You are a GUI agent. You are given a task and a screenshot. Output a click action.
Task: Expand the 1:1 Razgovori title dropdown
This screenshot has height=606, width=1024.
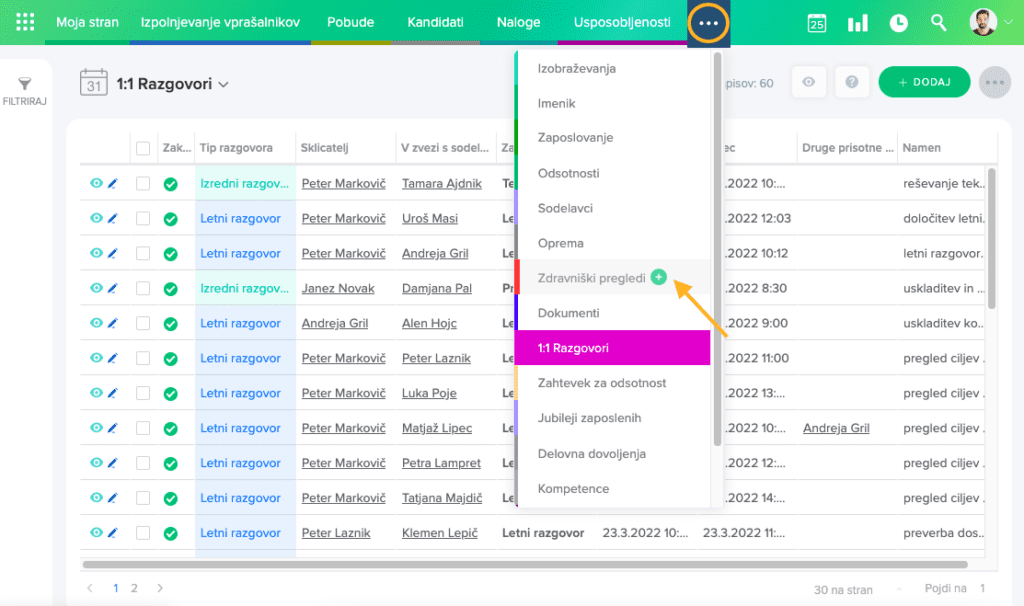coord(223,84)
